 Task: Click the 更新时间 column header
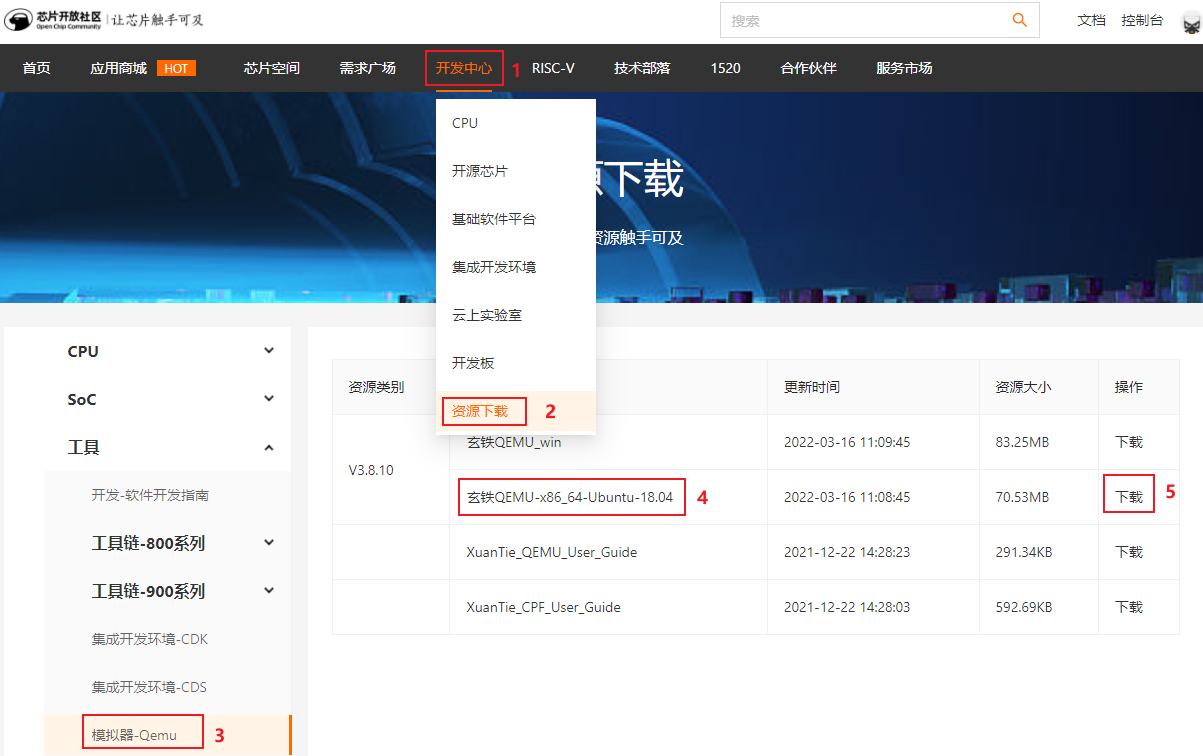[x=812, y=387]
